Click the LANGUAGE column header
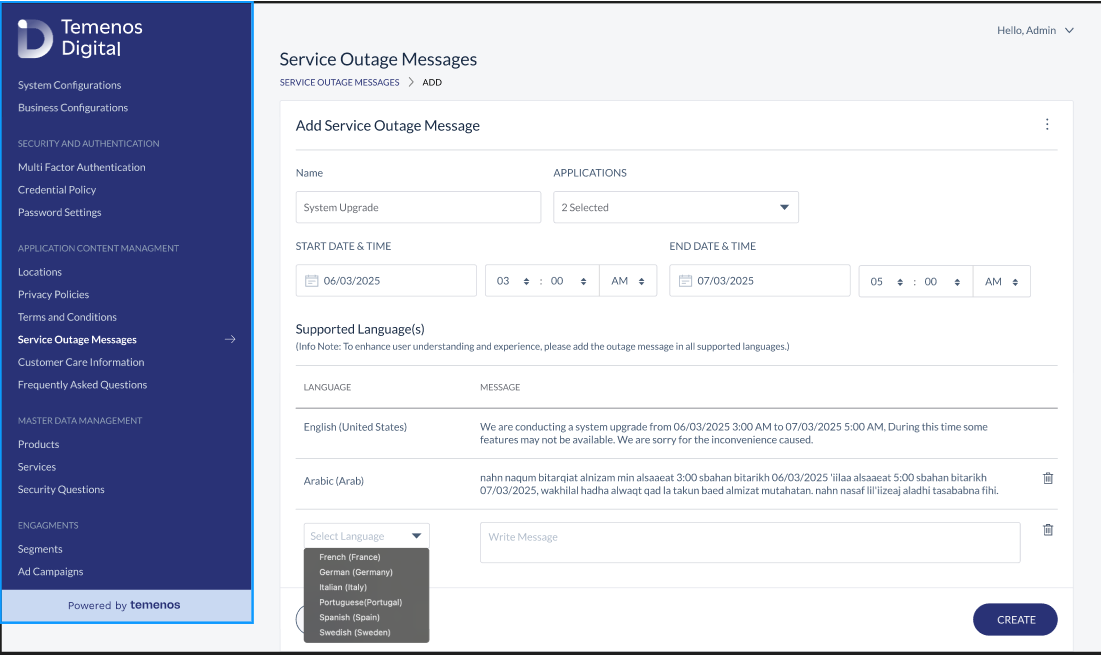The image size is (1101, 655). pos(327,387)
